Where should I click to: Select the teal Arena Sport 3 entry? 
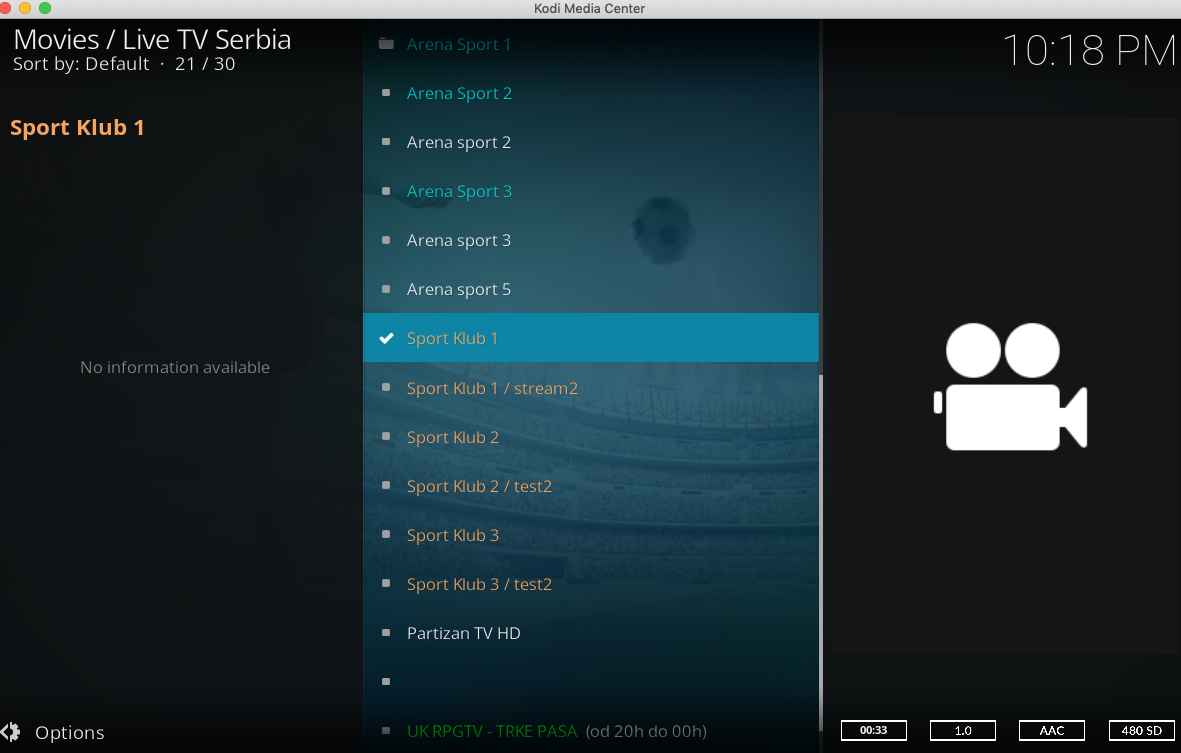click(590, 191)
